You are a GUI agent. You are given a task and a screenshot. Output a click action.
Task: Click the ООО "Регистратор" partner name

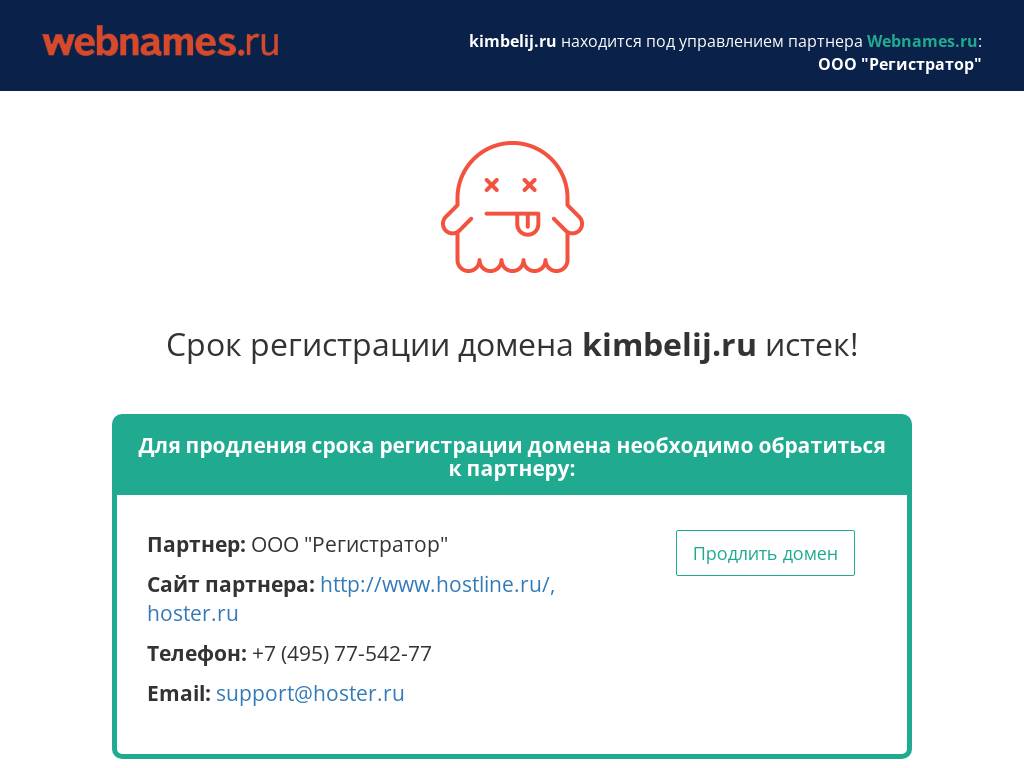click(x=349, y=544)
